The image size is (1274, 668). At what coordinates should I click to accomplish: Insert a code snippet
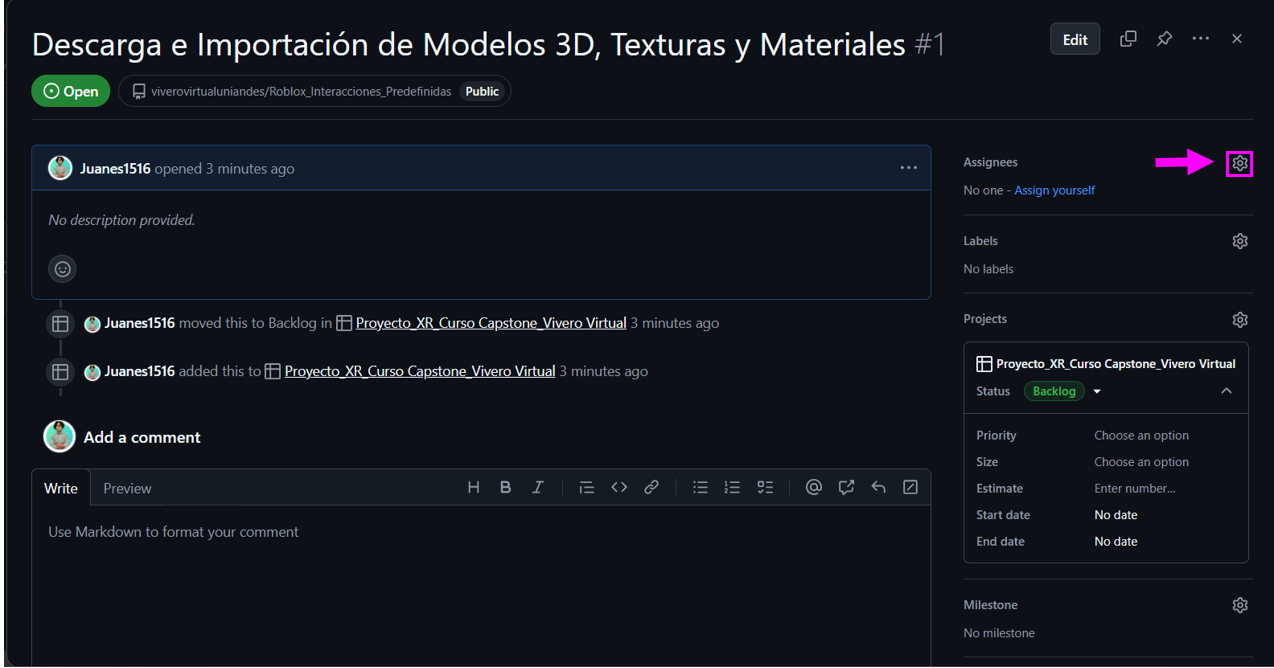coord(619,487)
